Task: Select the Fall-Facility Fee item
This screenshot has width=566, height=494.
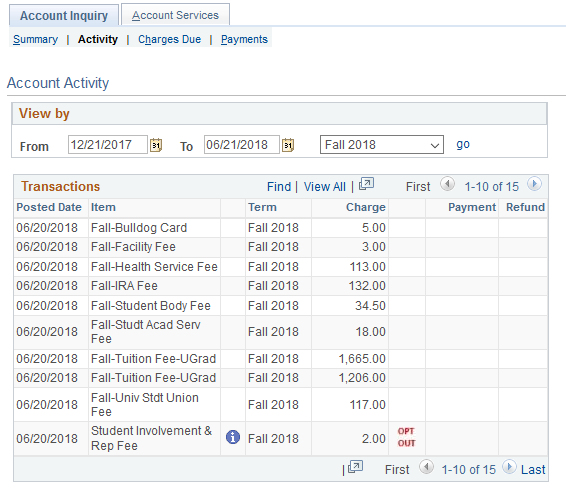Action: [x=133, y=247]
